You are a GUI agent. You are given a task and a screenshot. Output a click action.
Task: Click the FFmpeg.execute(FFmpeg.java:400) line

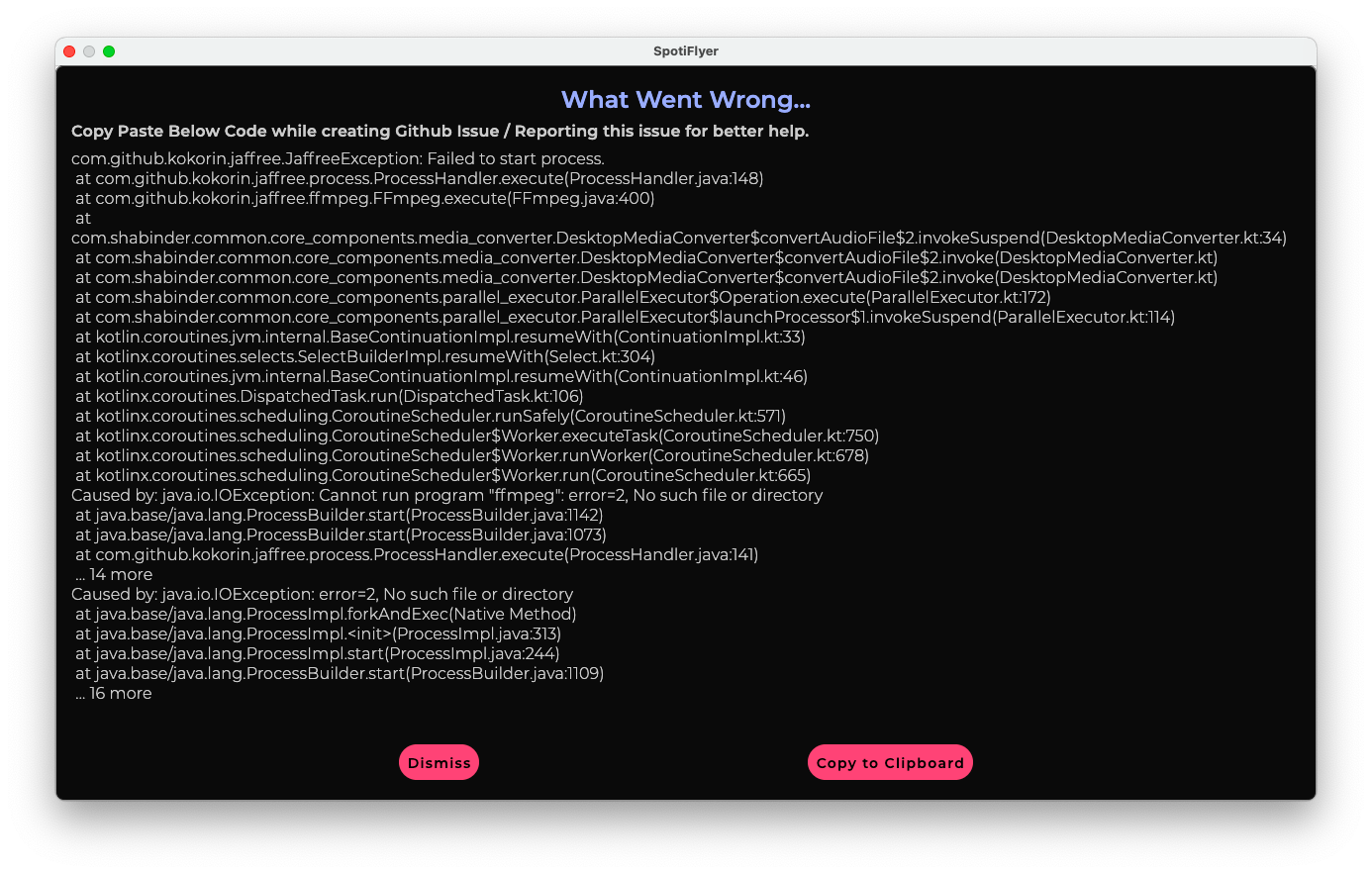pos(365,198)
